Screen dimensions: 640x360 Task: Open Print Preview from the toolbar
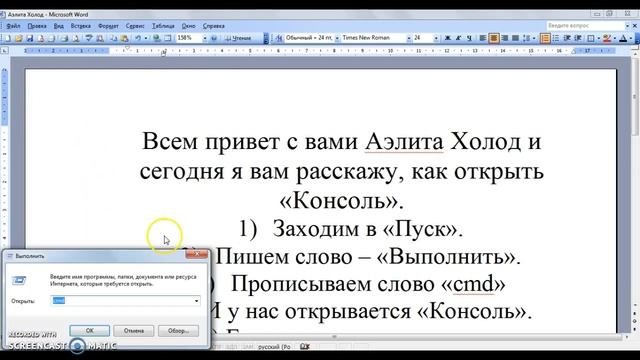76,38
